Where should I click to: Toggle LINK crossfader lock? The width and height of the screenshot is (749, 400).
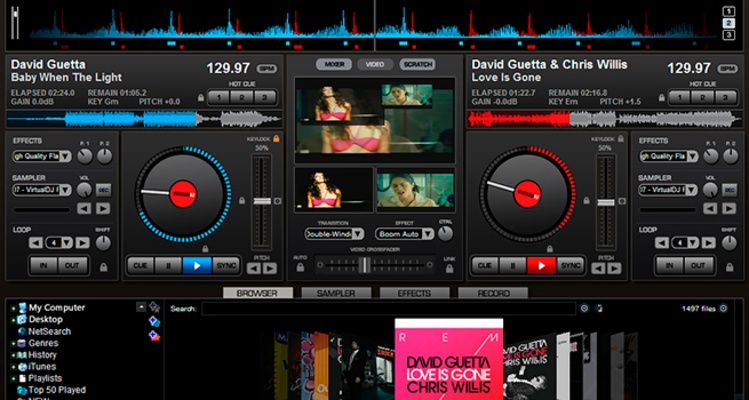pyautogui.click(x=449, y=269)
